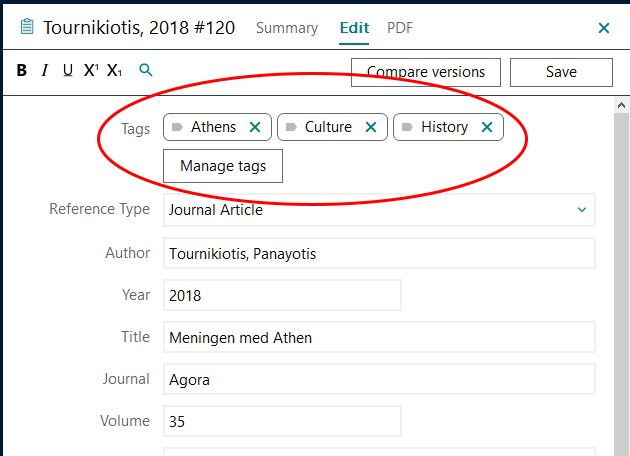The height and width of the screenshot is (456, 630).
Task: Click the Tournikiotis, 2018 #120 heading
Action: (139, 28)
